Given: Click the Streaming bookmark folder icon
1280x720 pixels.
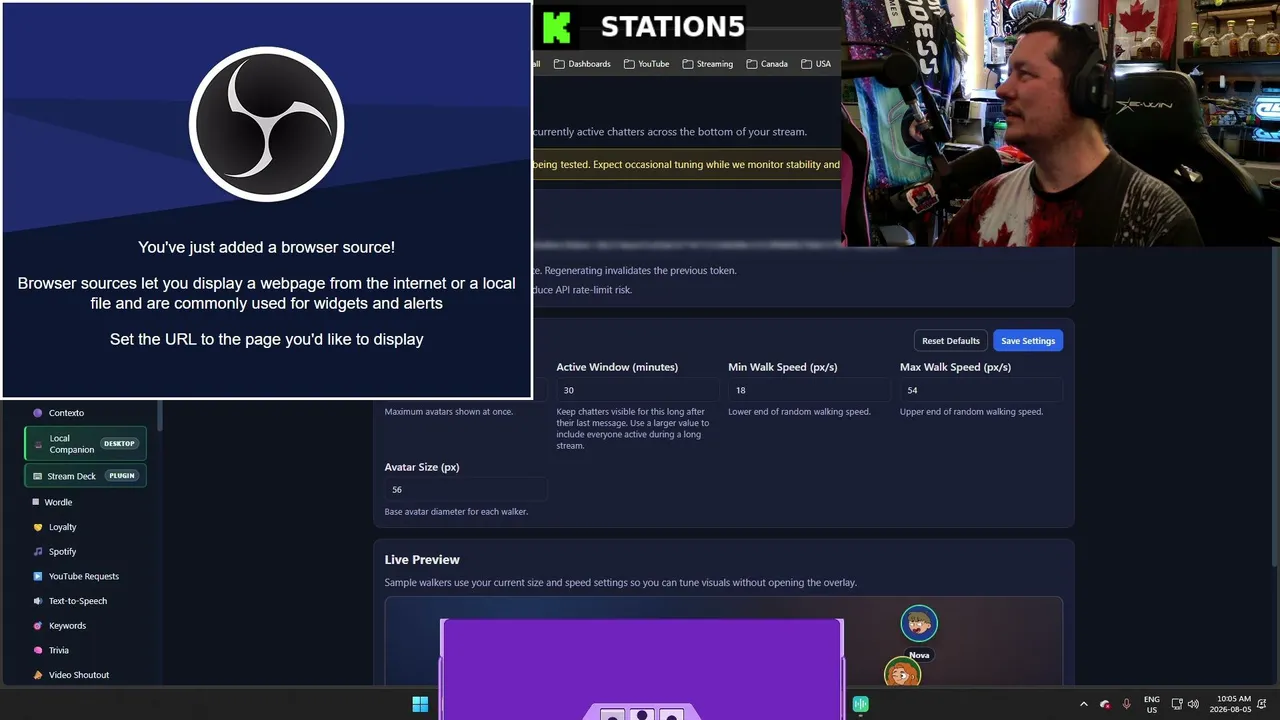Looking at the screenshot, I should [x=688, y=64].
